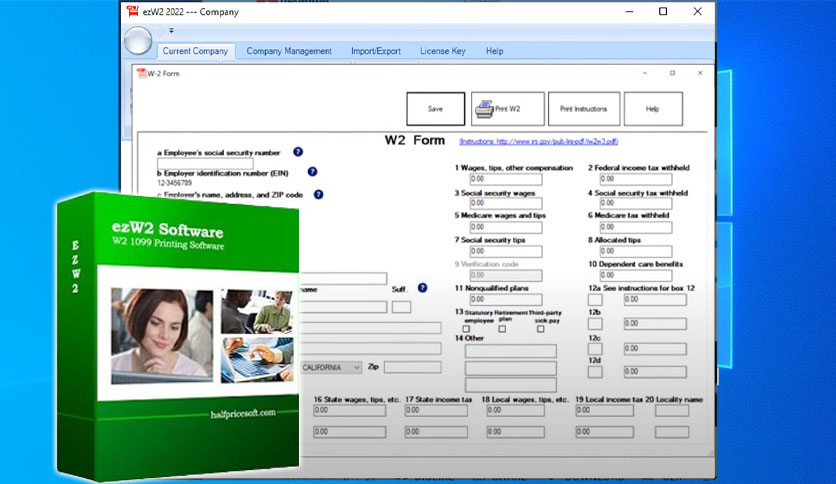Click first row Local income tax field
Viewport: 836px width, 484px height.
click(605, 410)
